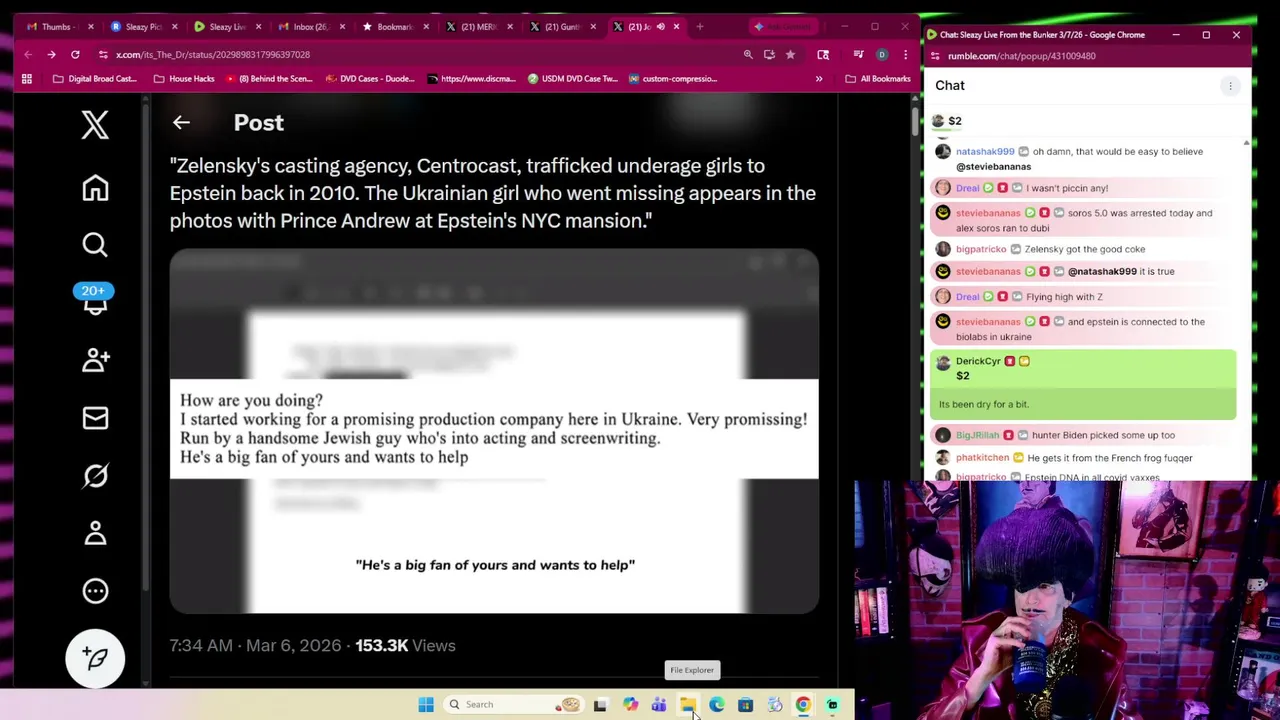Click Chrome's forward navigation arrow
This screenshot has width=1280, height=720.
51,55
